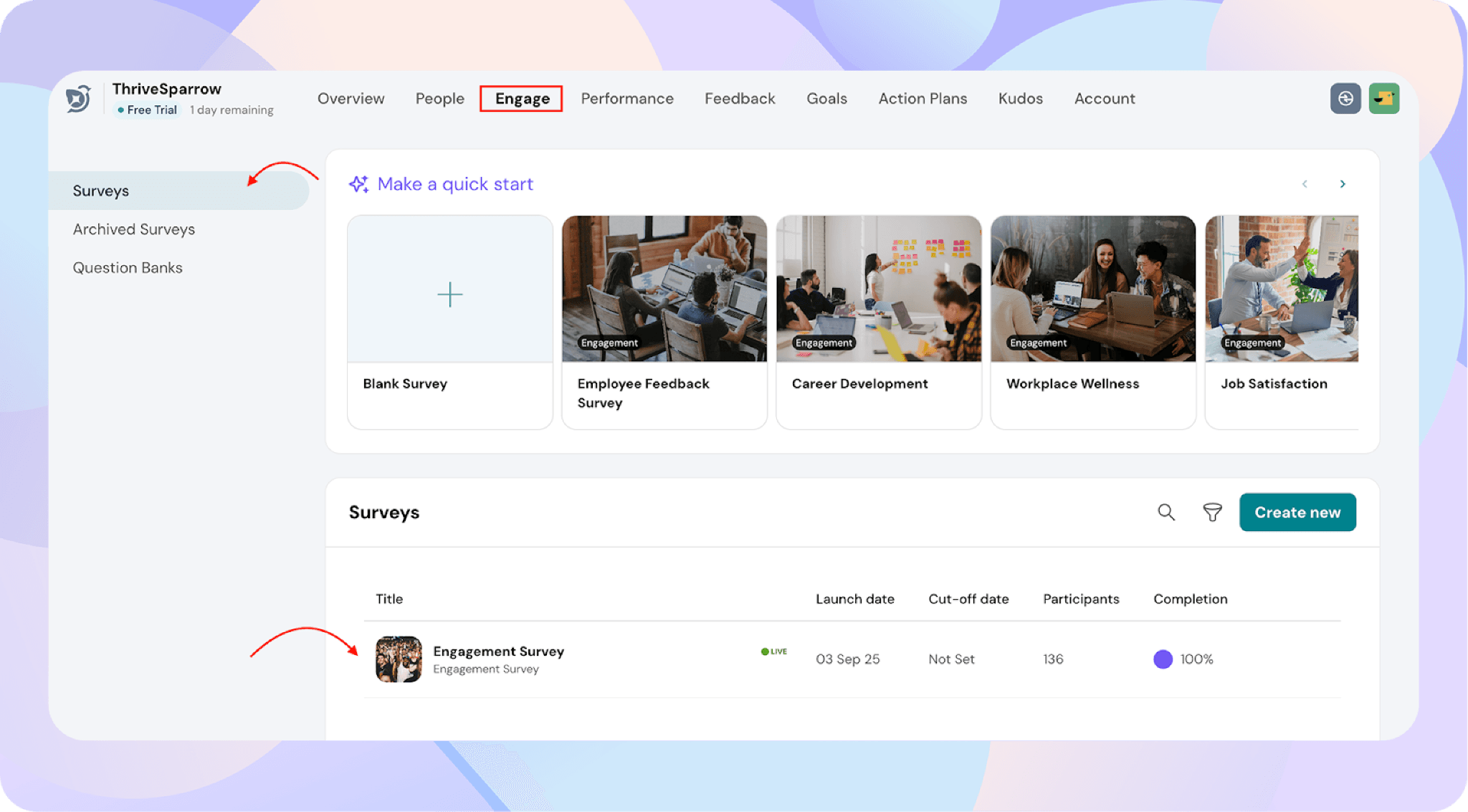Open the green user avatar icon
Image resolution: width=1468 pixels, height=812 pixels.
(1384, 98)
